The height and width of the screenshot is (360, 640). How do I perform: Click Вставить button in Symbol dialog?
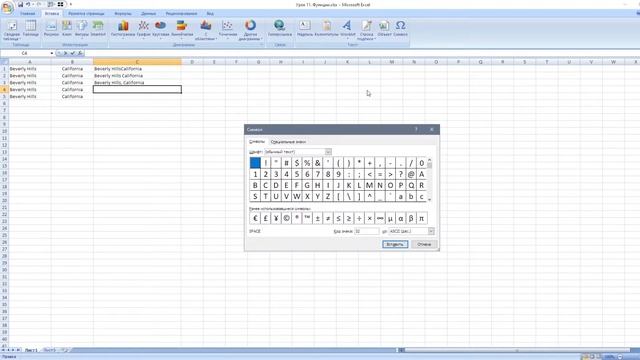395,244
